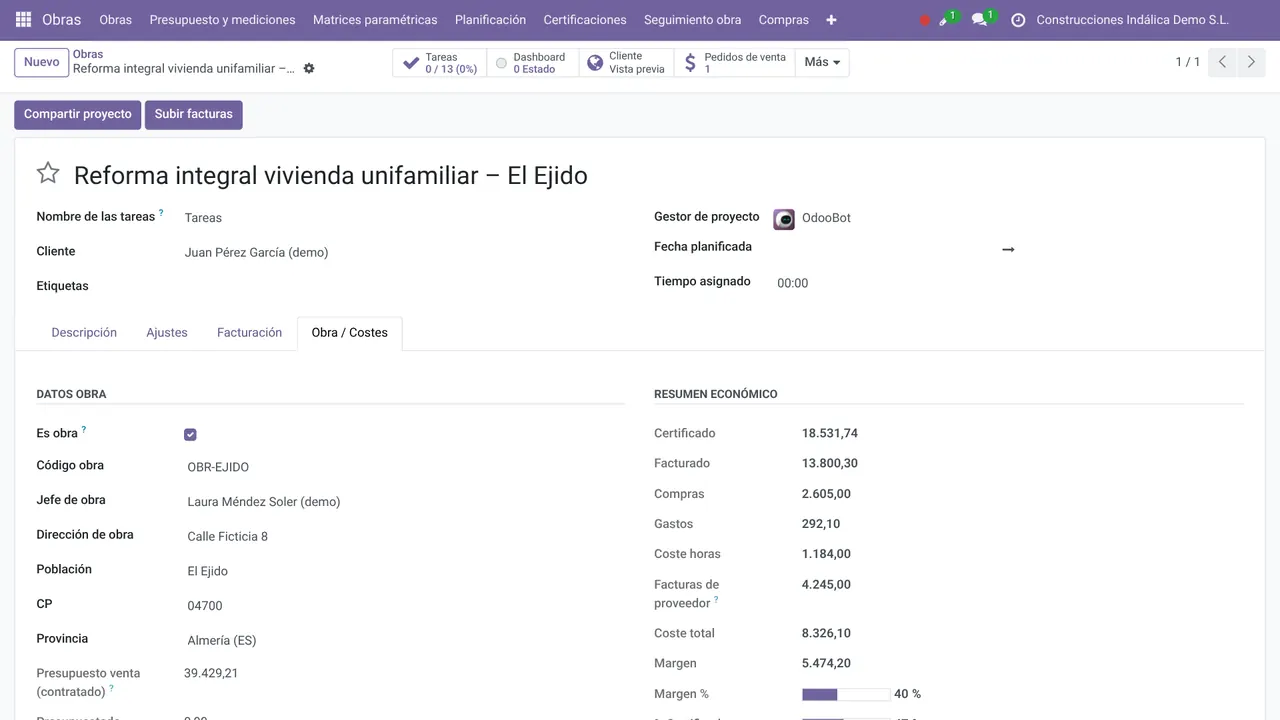The width and height of the screenshot is (1280, 720).
Task: Go to next record arrow
Action: (x=1251, y=62)
